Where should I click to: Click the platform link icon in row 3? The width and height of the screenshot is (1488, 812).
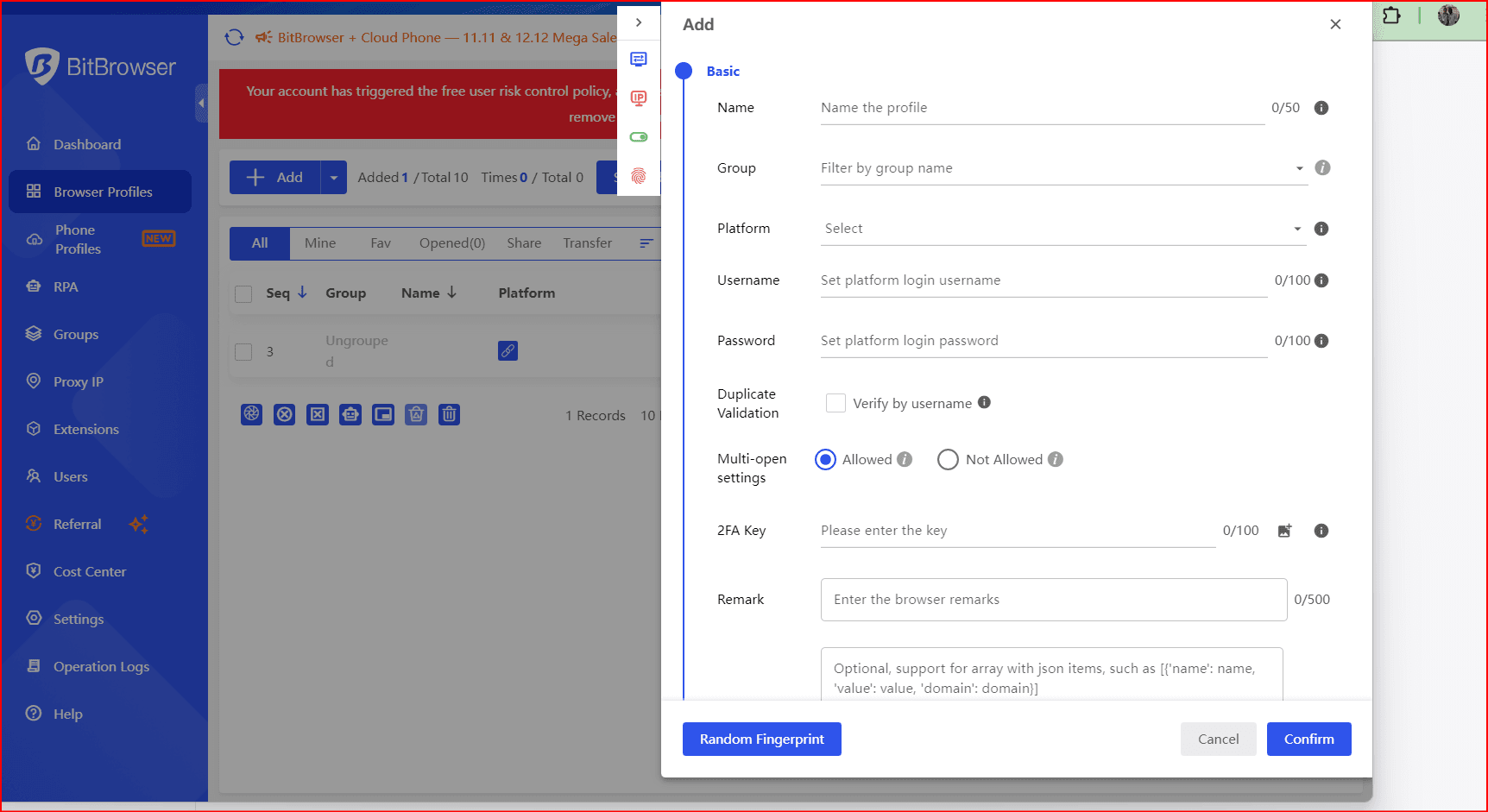pyautogui.click(x=508, y=351)
